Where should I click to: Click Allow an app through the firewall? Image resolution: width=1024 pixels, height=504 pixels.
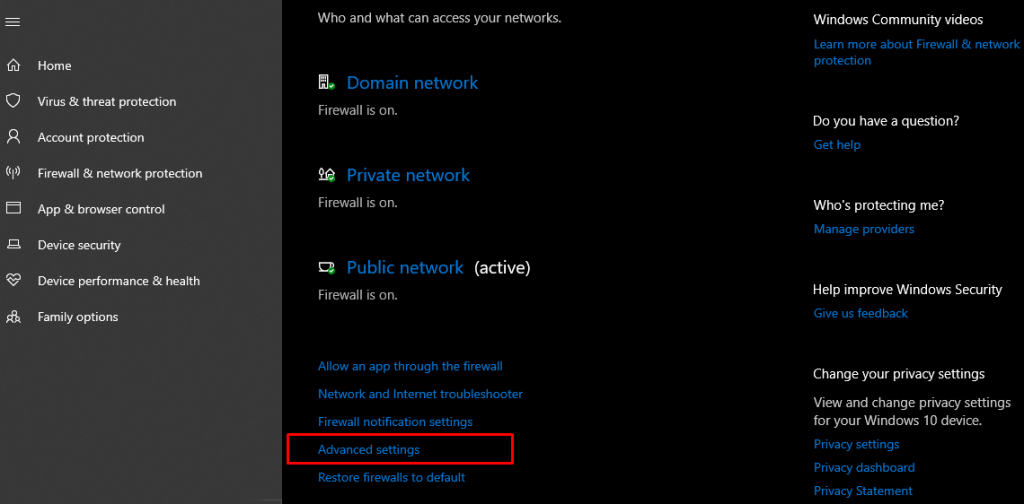coord(410,366)
